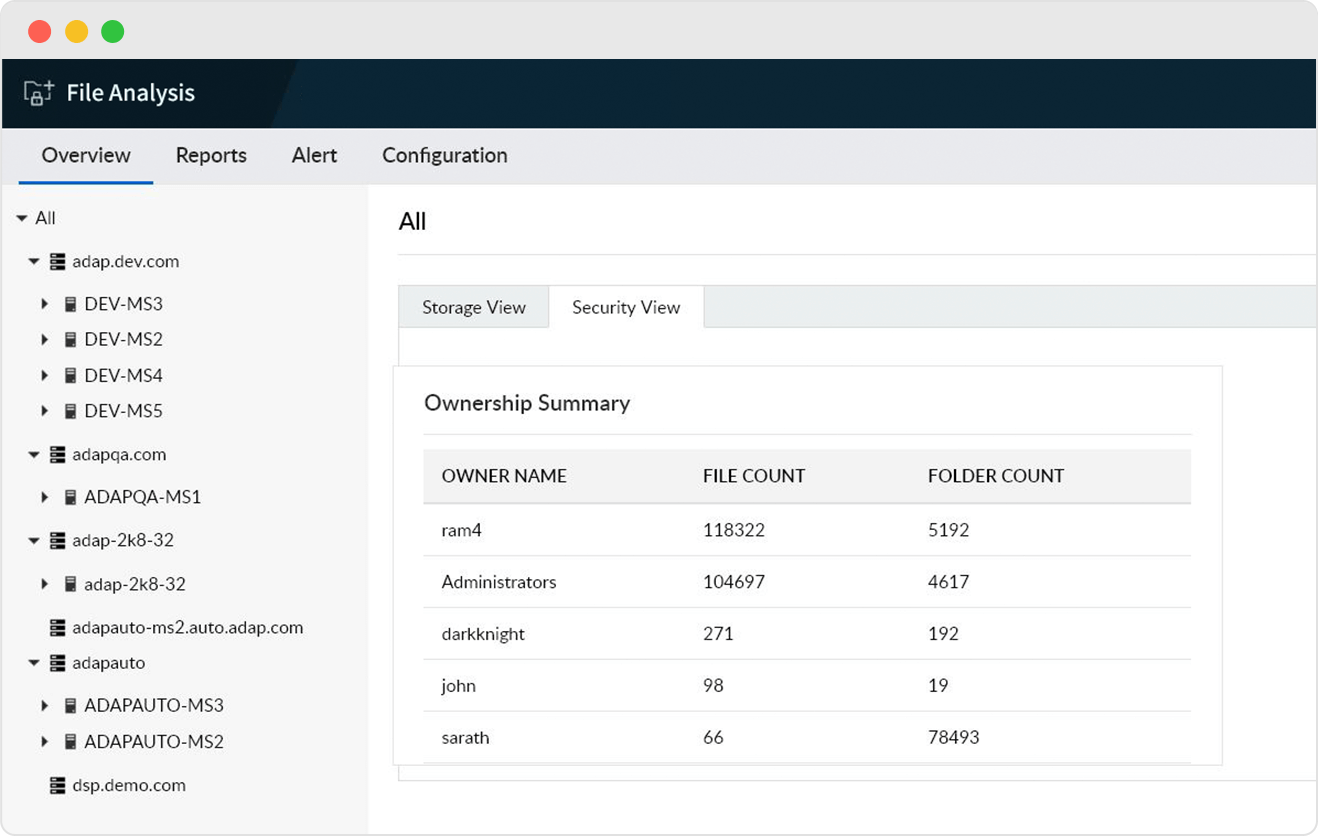Viewport: 1318px width, 837px height.
Task: Open the Reports tab
Action: pyautogui.click(x=211, y=156)
